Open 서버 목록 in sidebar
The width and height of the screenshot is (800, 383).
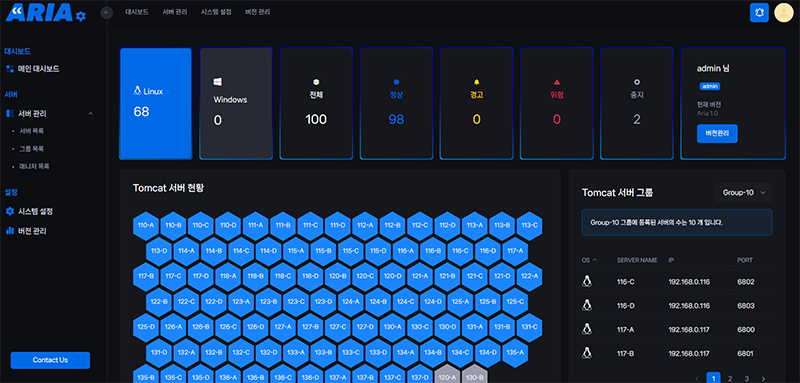32,131
